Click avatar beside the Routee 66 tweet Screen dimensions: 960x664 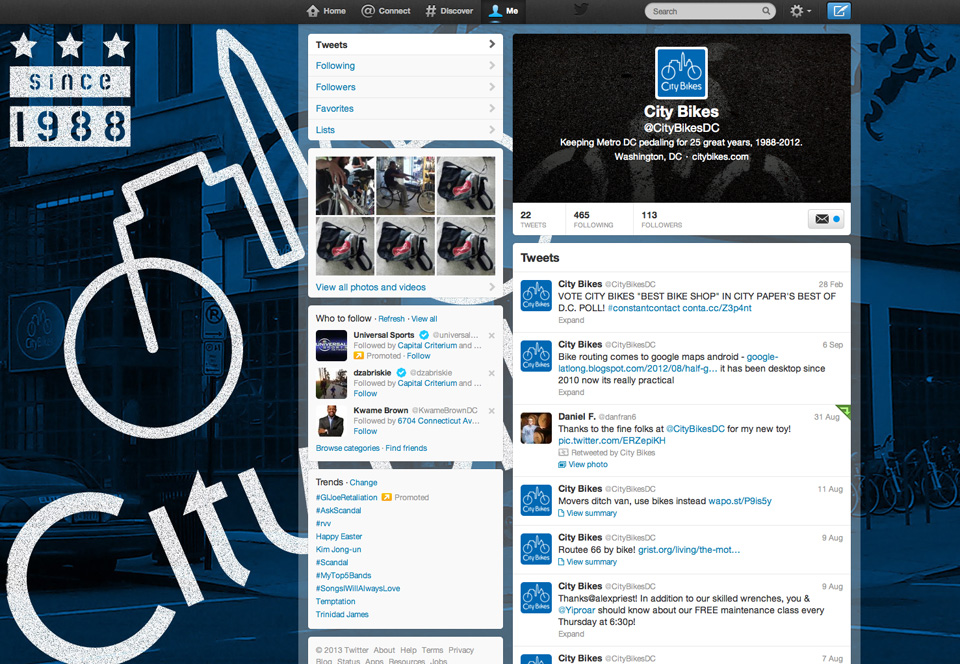pyautogui.click(x=536, y=549)
